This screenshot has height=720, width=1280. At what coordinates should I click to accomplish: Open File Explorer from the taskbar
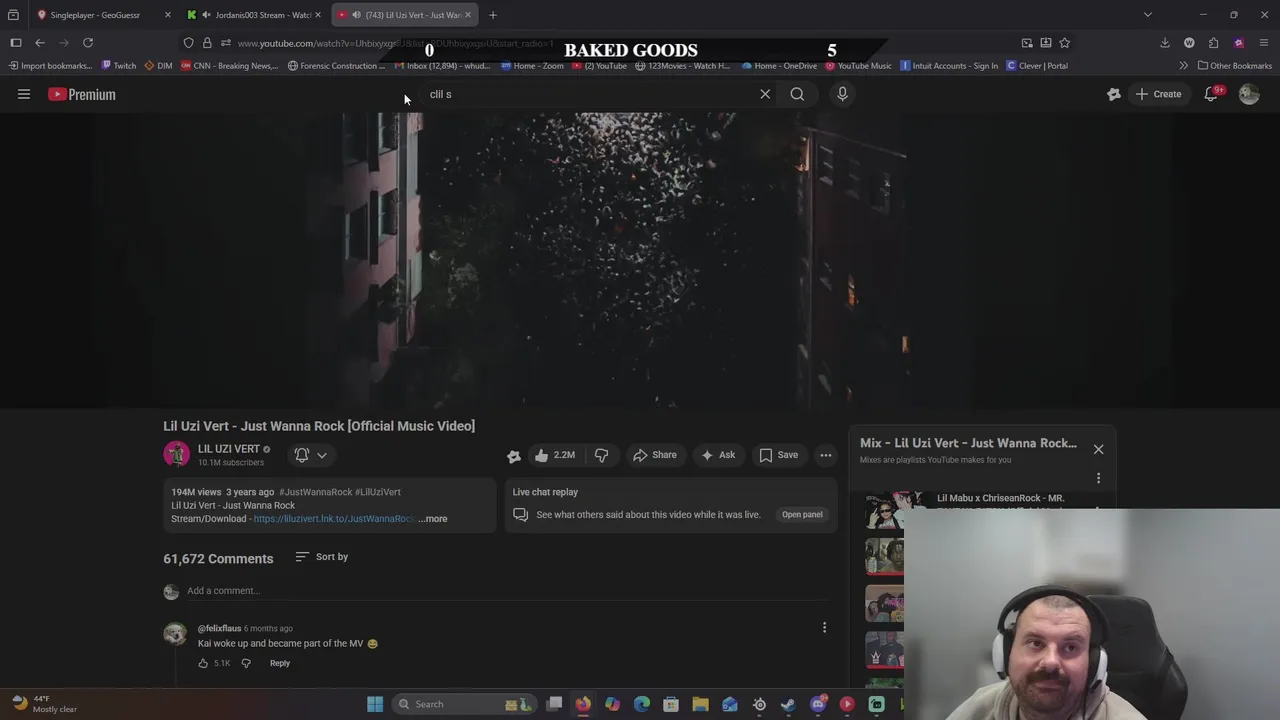click(700, 704)
